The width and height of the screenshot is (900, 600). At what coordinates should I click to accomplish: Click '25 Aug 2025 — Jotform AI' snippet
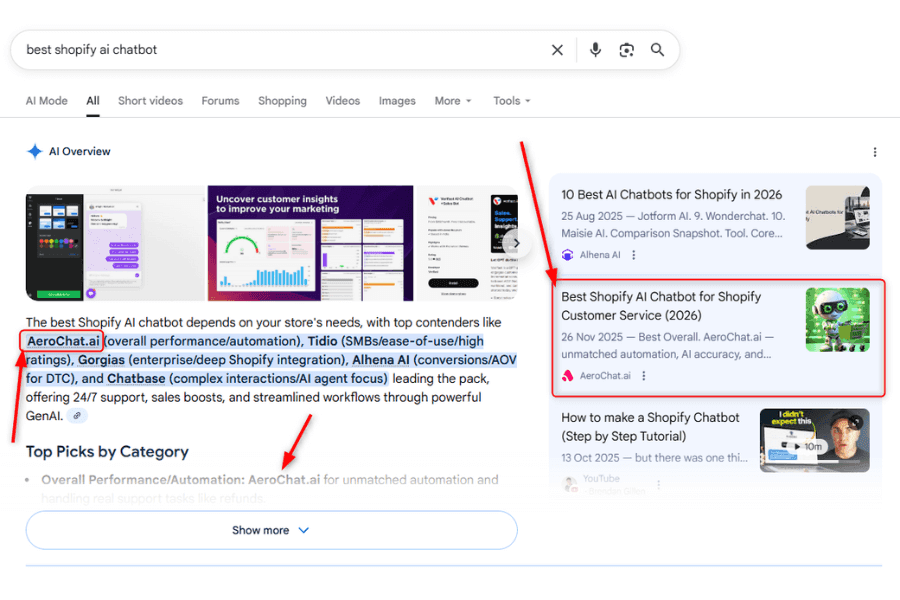click(x=673, y=225)
